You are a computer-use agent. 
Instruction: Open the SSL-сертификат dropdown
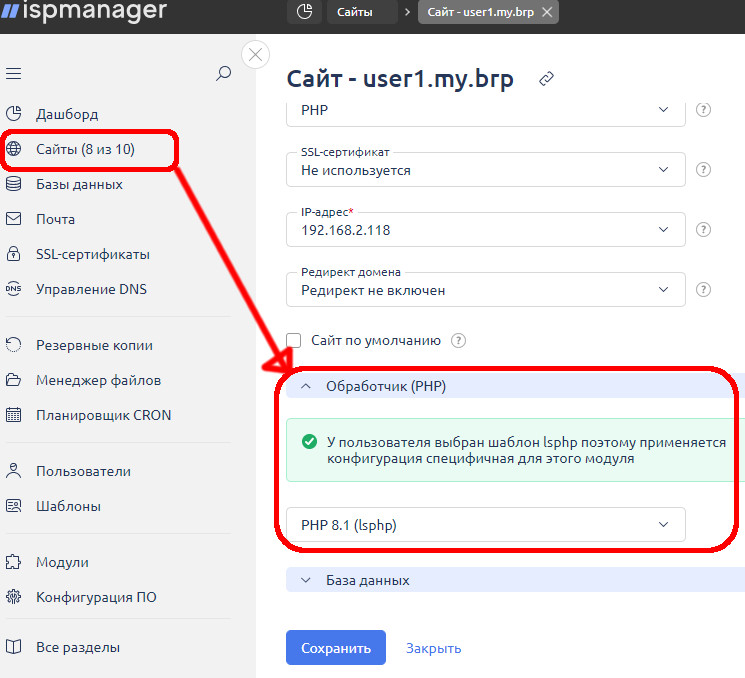[486, 170]
